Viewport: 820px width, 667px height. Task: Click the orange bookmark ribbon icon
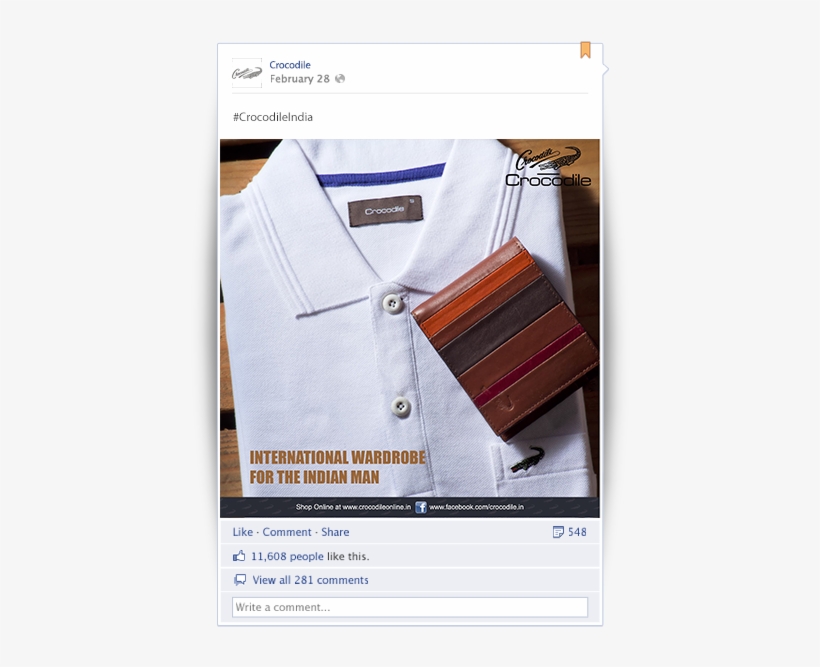click(585, 50)
